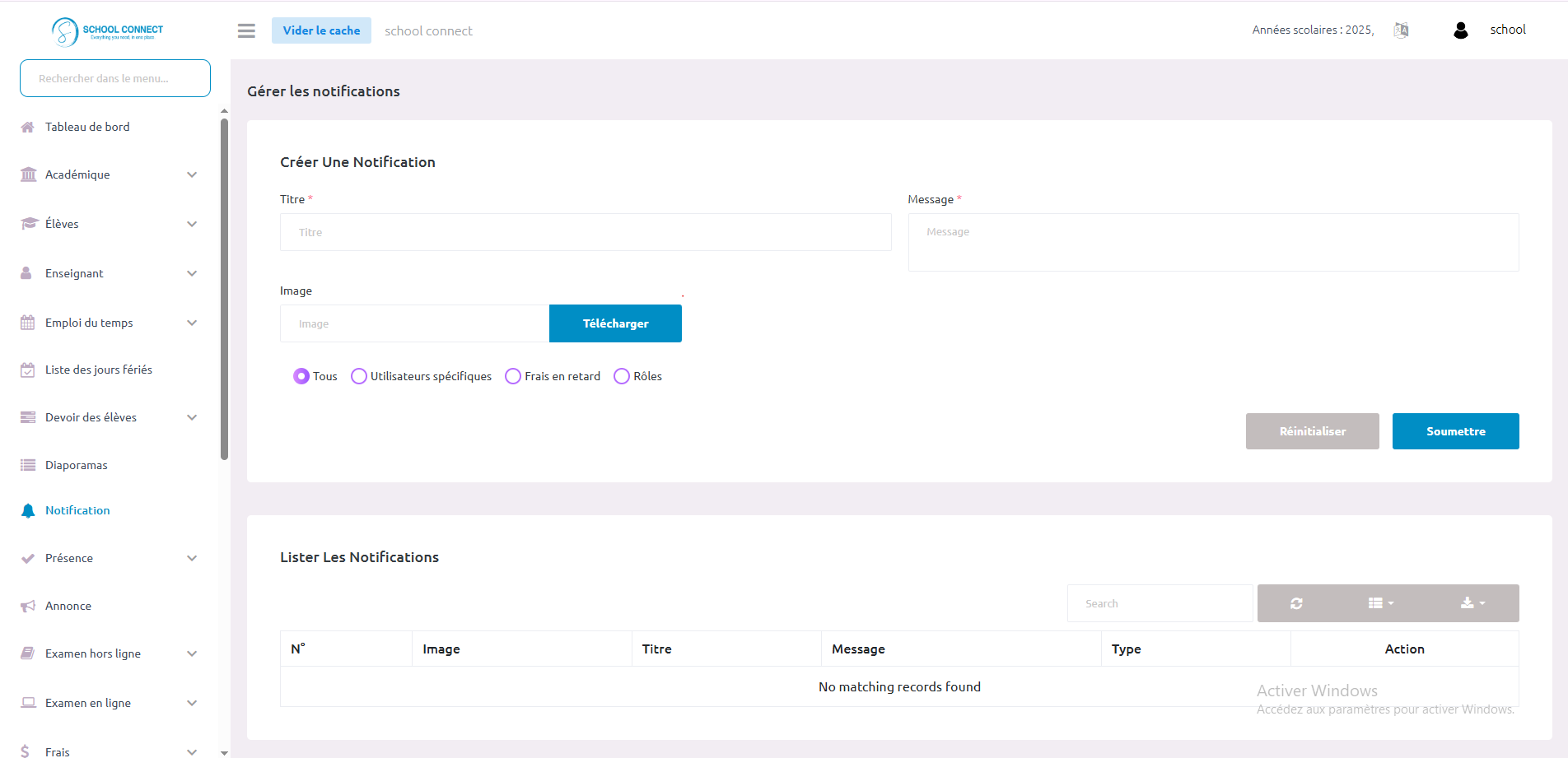
Task: Click the School Connect logo
Action: (107, 31)
